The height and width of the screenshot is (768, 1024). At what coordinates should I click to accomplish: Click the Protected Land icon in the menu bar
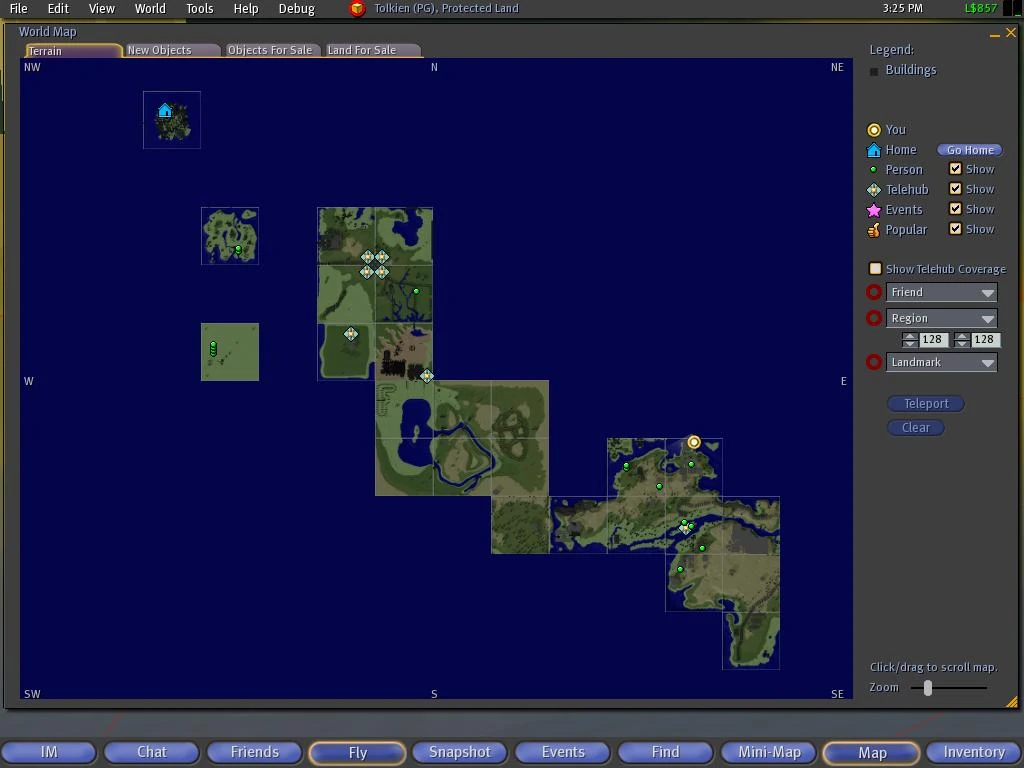(x=357, y=8)
